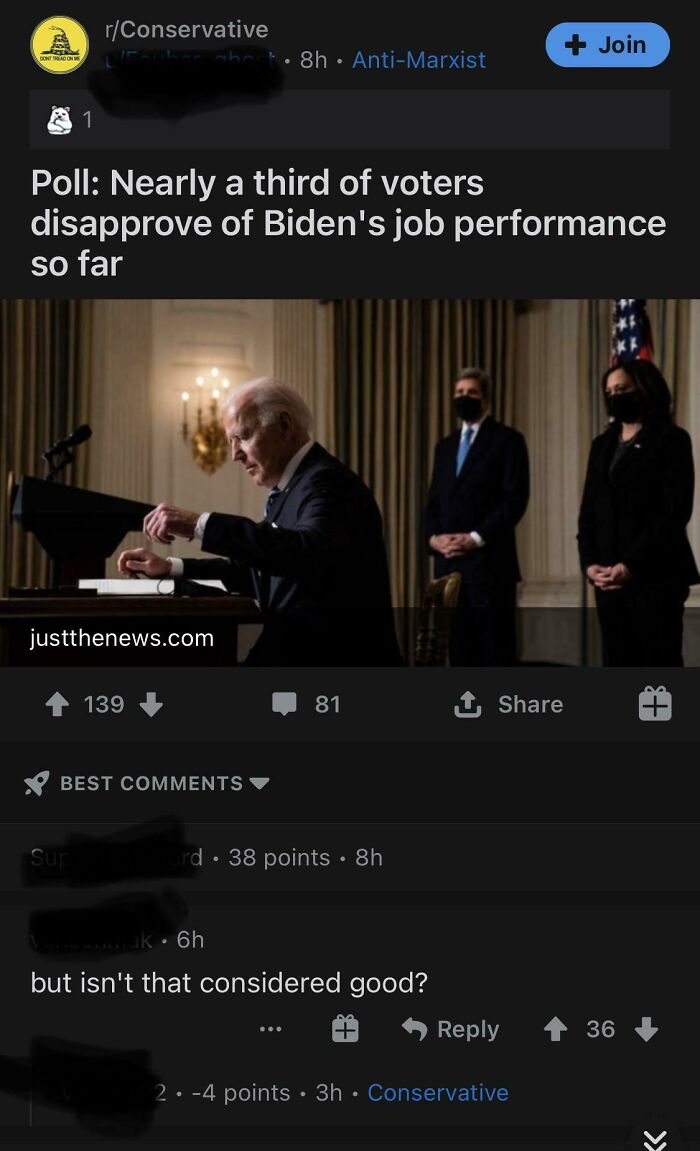Downvote the post with 139 points
Viewport: 700px width, 1151px height.
(x=151, y=705)
